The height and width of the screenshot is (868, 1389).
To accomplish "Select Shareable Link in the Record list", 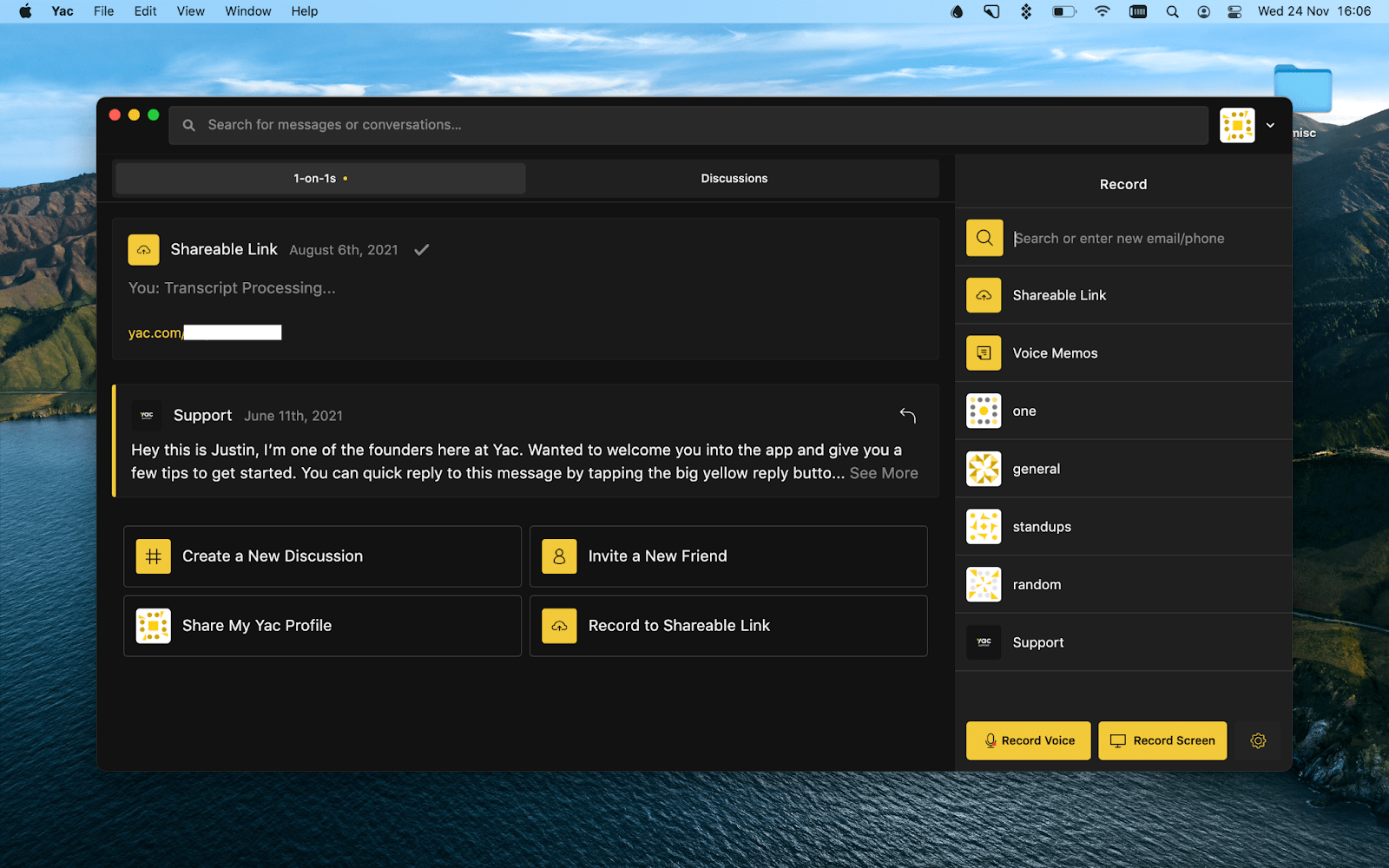I will coord(1123,295).
